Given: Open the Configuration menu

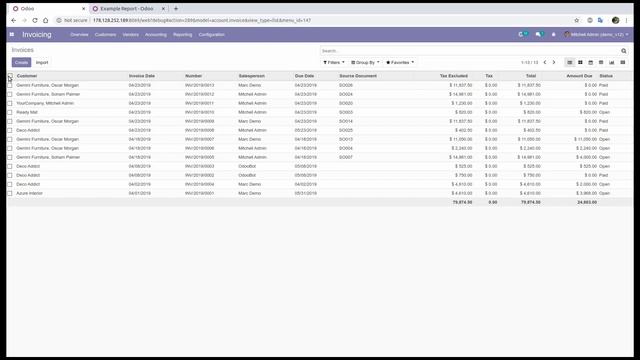Looking at the screenshot, I should point(211,35).
